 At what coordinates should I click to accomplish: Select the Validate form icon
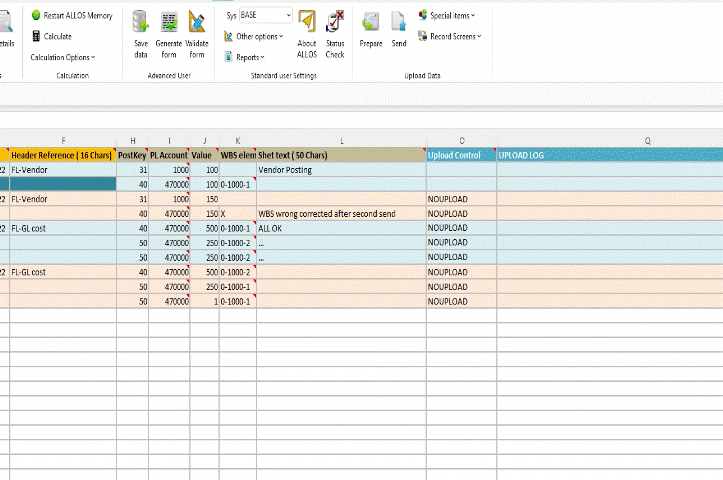coord(197,23)
